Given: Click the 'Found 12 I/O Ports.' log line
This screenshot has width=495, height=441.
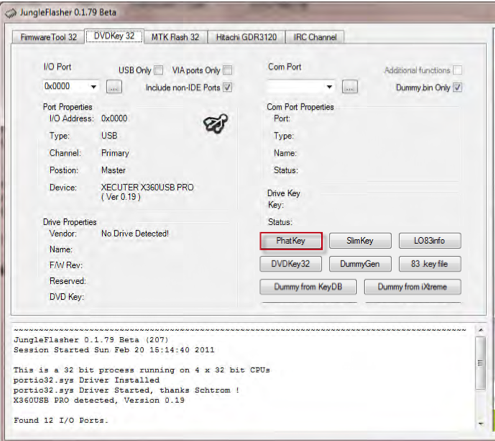Looking at the screenshot, I should 61,420.
